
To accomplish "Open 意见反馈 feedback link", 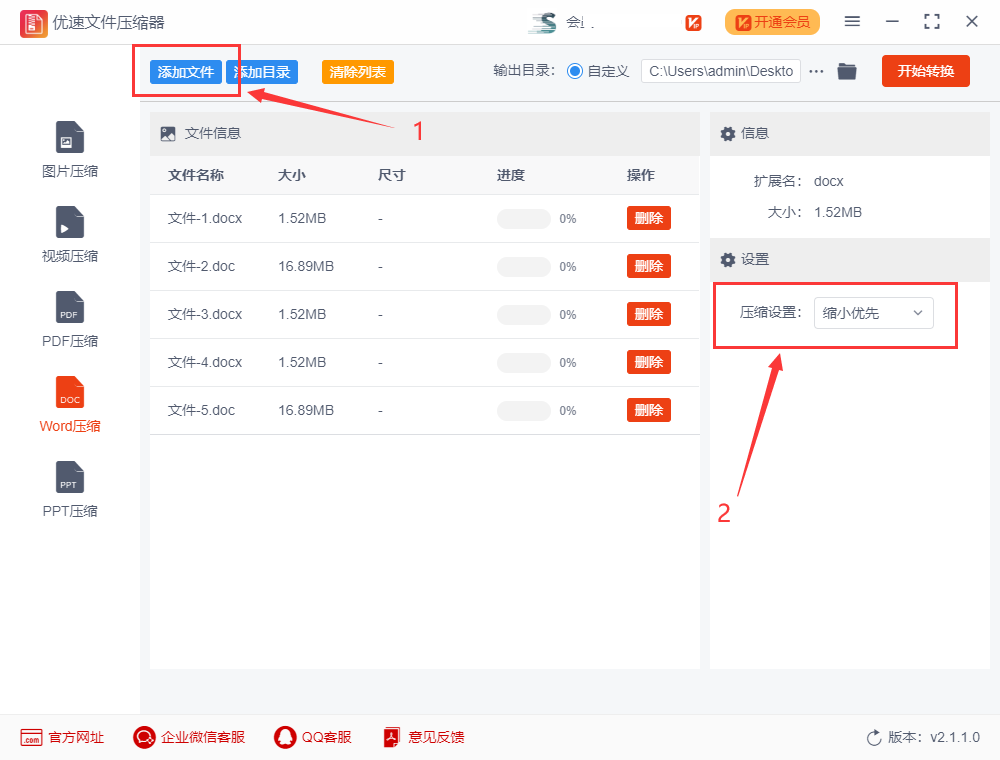I will pyautogui.click(x=423, y=737).
